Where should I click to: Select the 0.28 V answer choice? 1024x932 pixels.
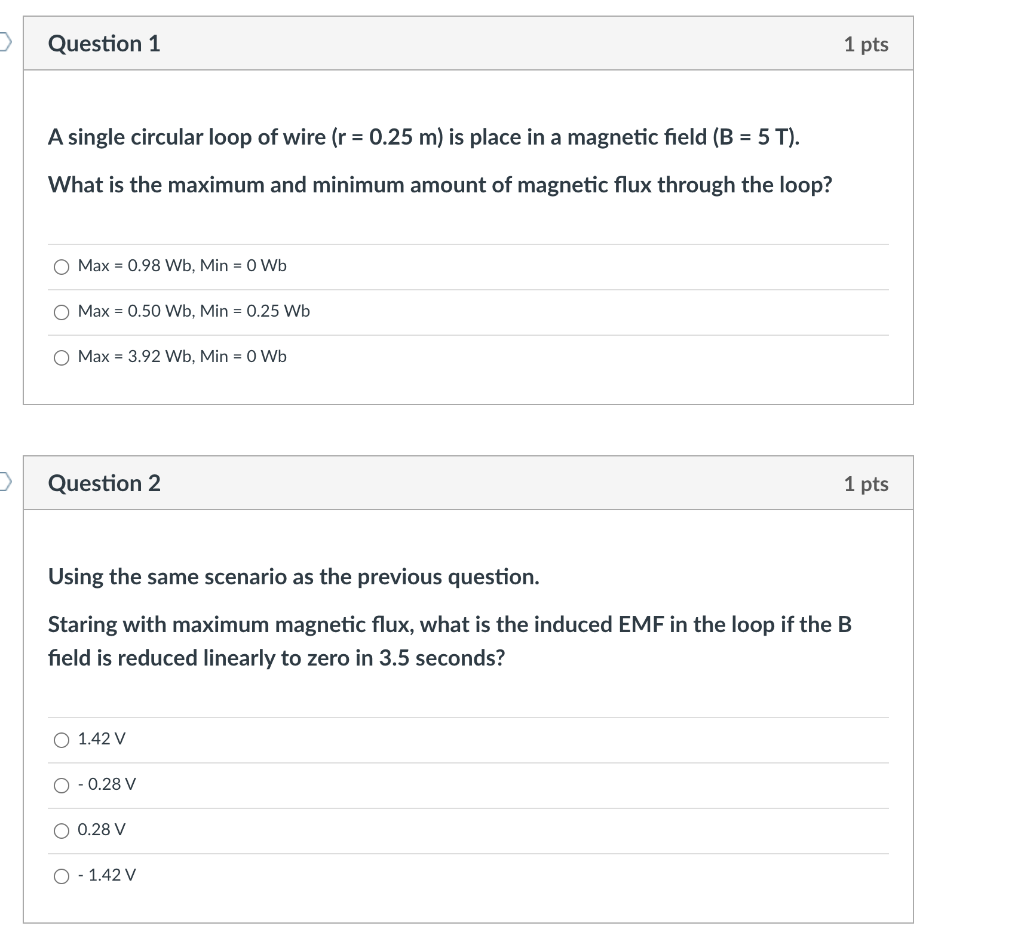61,830
